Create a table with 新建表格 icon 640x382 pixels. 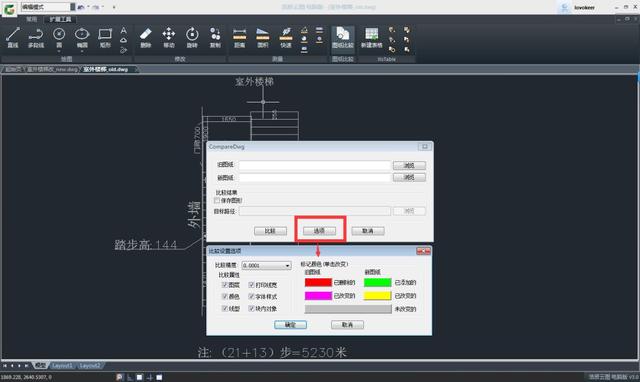coord(371,37)
